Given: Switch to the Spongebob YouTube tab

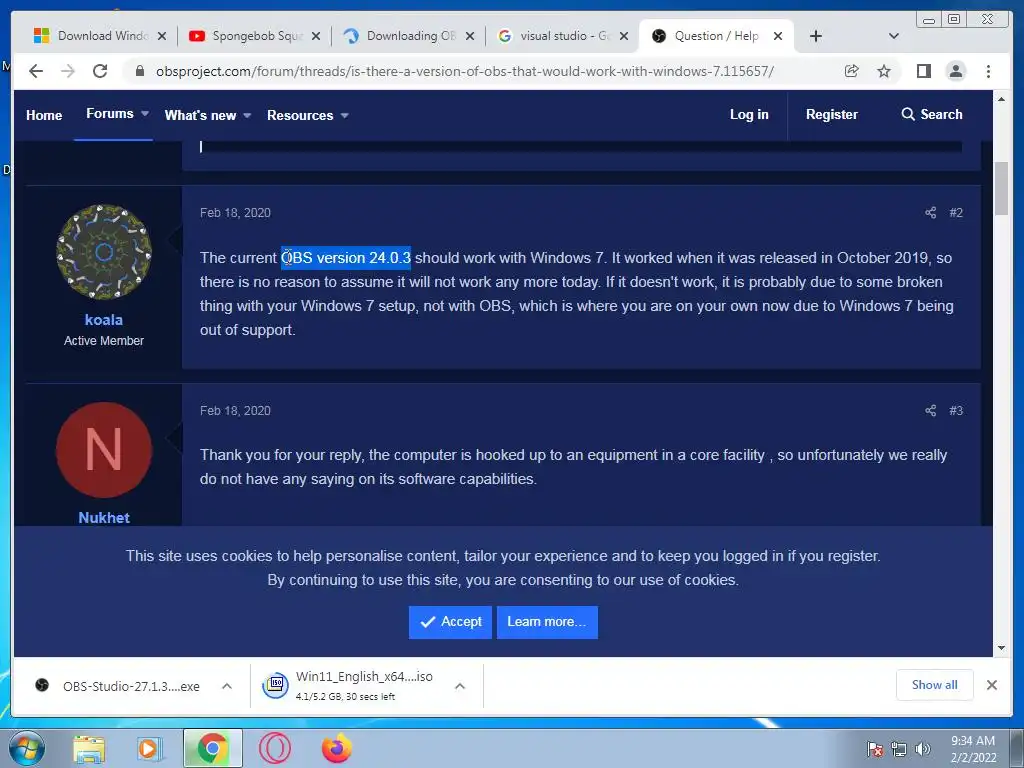Looking at the screenshot, I should click(247, 36).
